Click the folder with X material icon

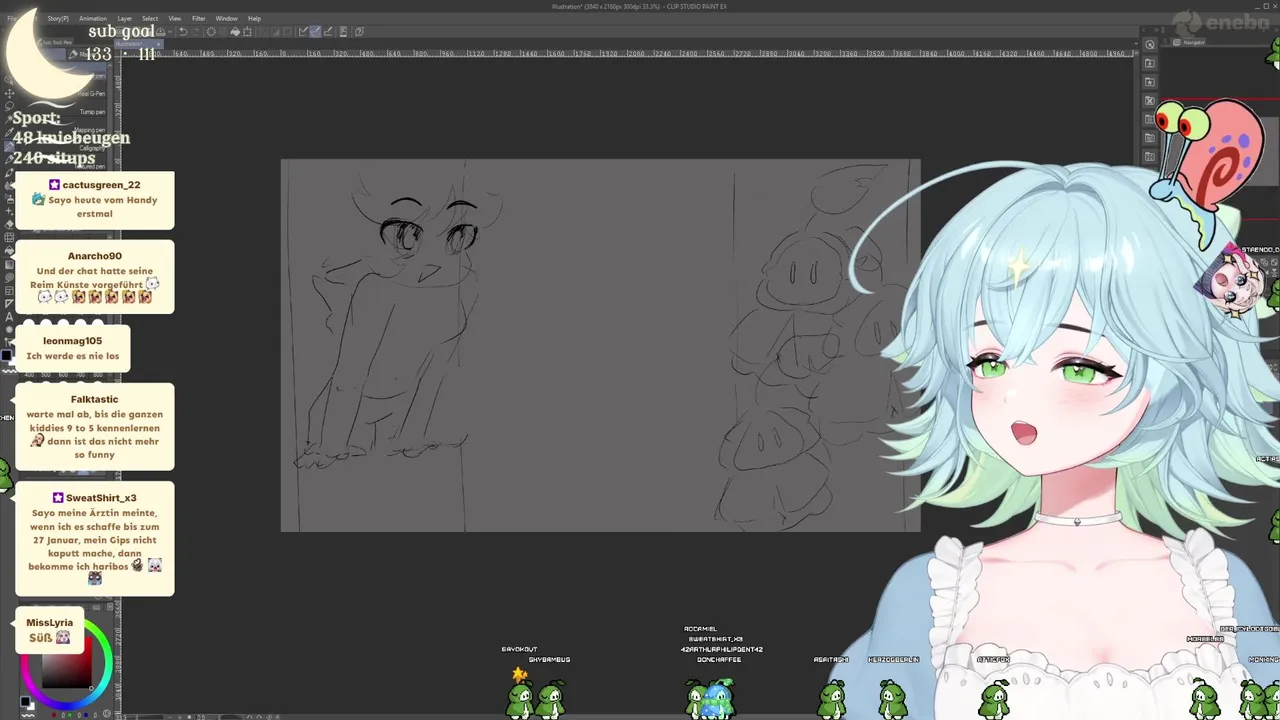pos(1150,101)
